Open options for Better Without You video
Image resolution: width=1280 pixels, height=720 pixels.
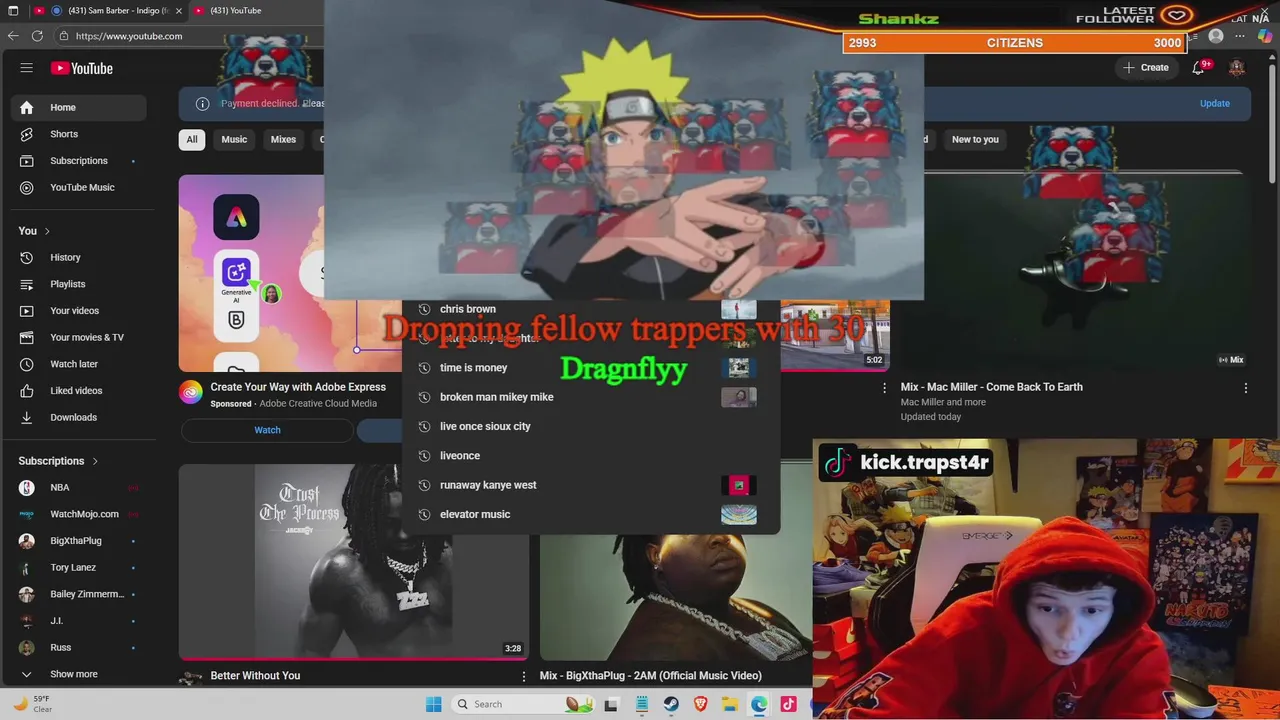(523, 677)
